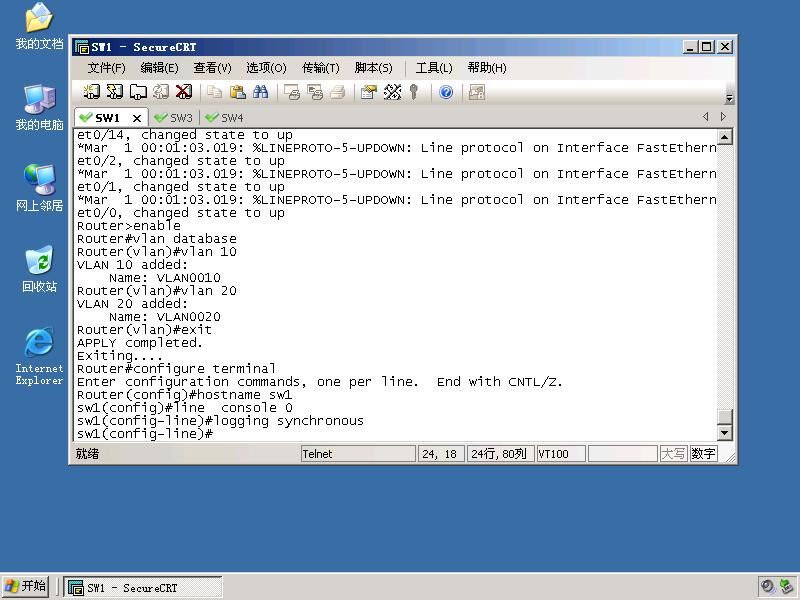Screen dimensions: 800x600
Task: Click the window resize grip corner
Action: click(730, 457)
